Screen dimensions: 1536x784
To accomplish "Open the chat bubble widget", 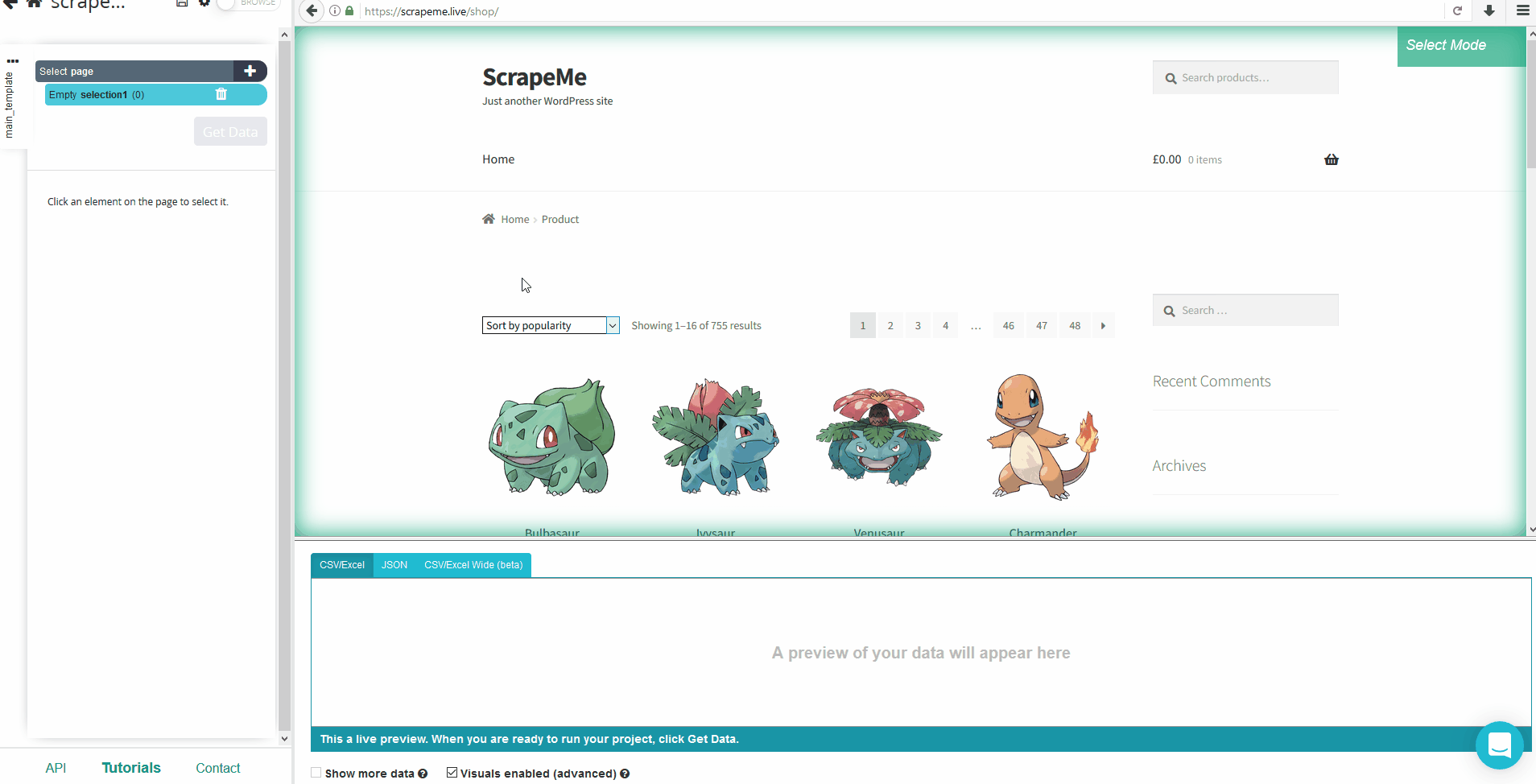I will 1499,745.
